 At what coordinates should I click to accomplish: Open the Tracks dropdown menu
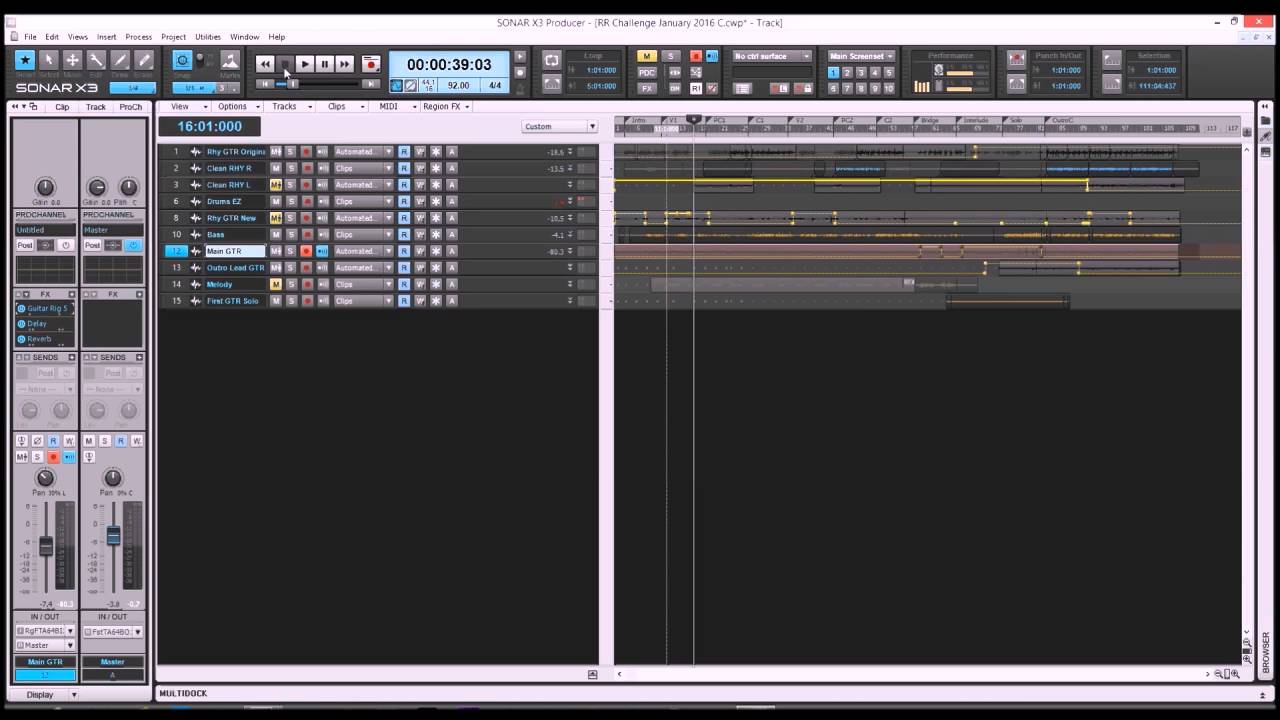coord(292,106)
